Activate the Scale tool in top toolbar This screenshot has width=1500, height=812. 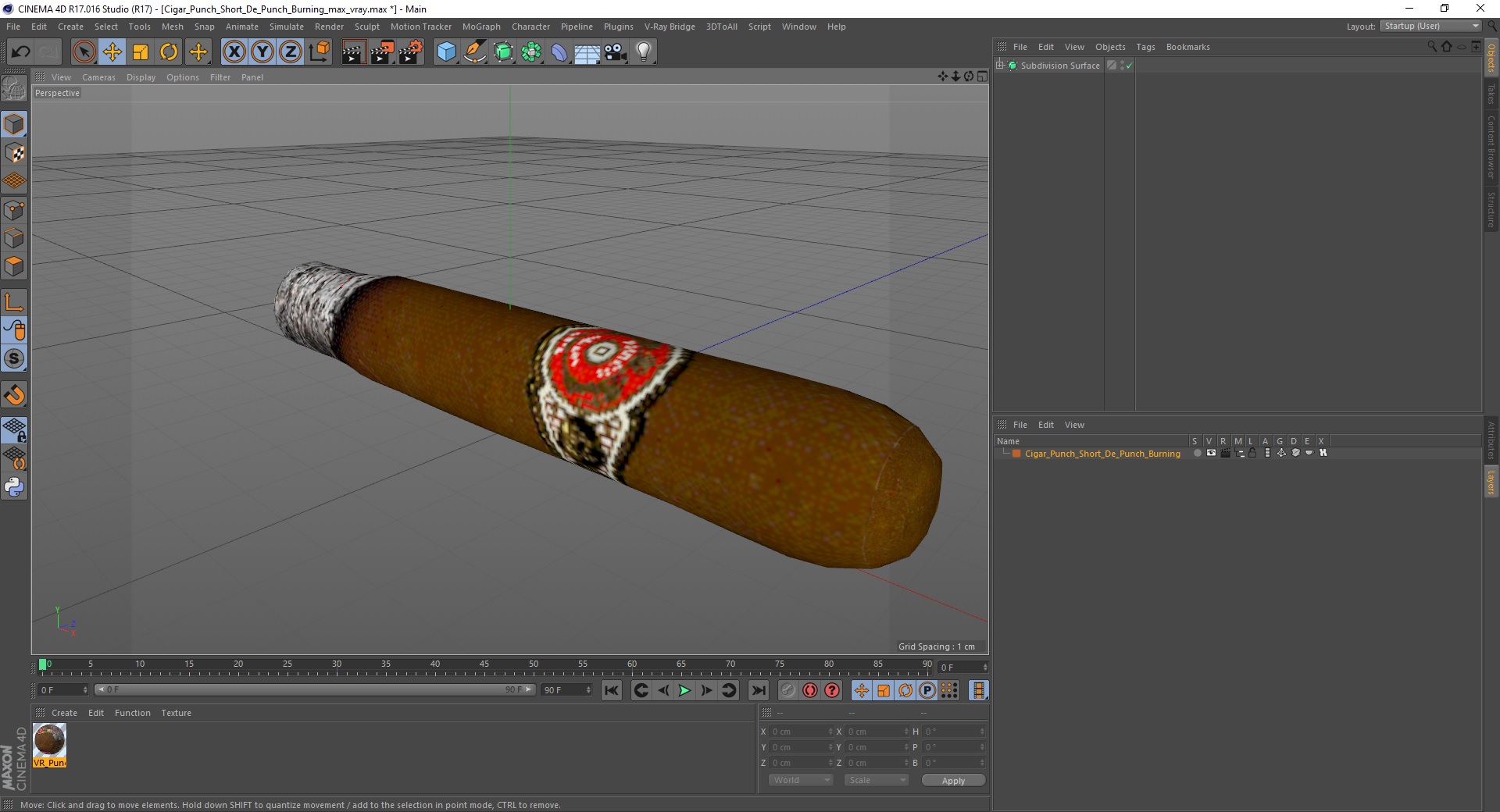[x=141, y=52]
